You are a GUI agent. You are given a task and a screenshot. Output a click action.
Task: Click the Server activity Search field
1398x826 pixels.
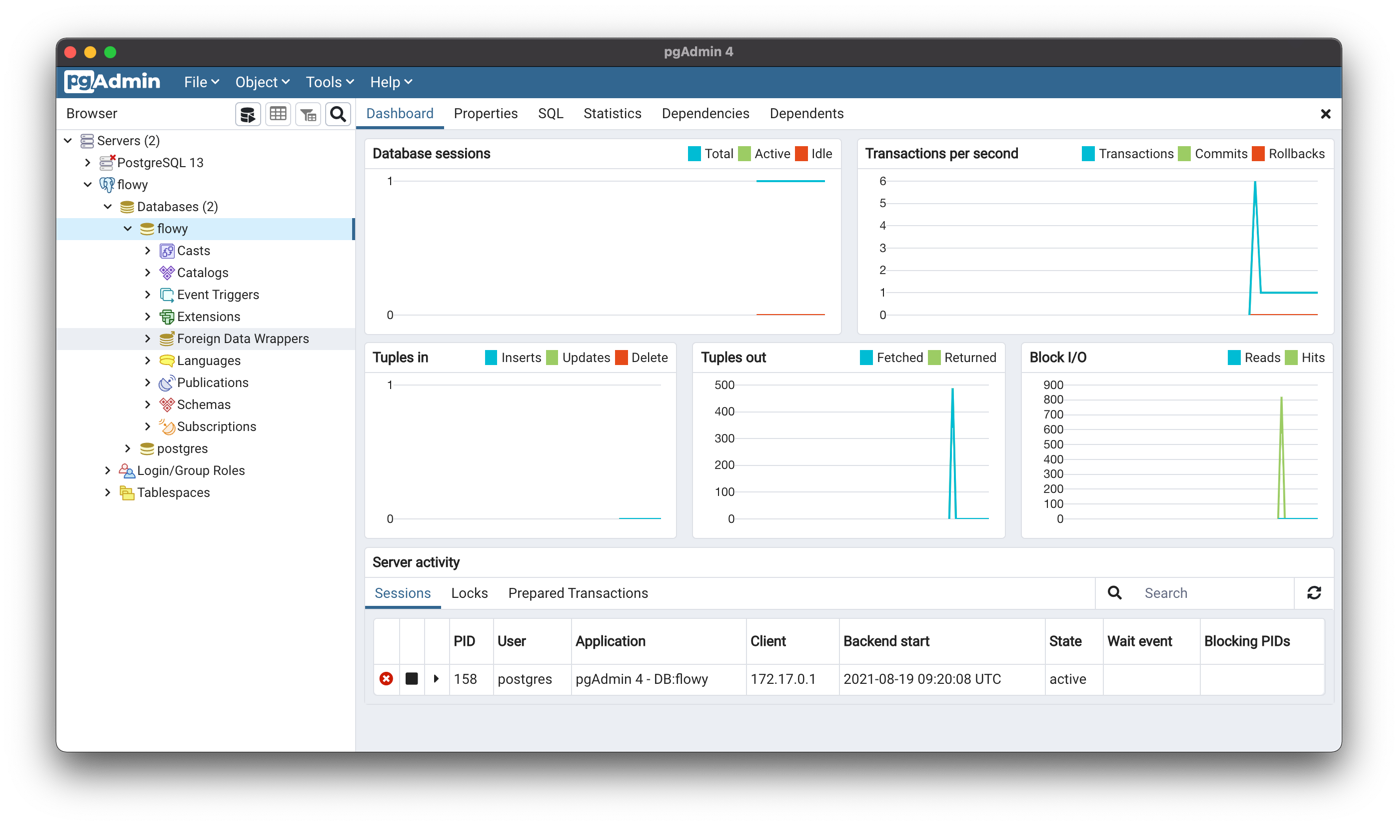[x=1212, y=593]
